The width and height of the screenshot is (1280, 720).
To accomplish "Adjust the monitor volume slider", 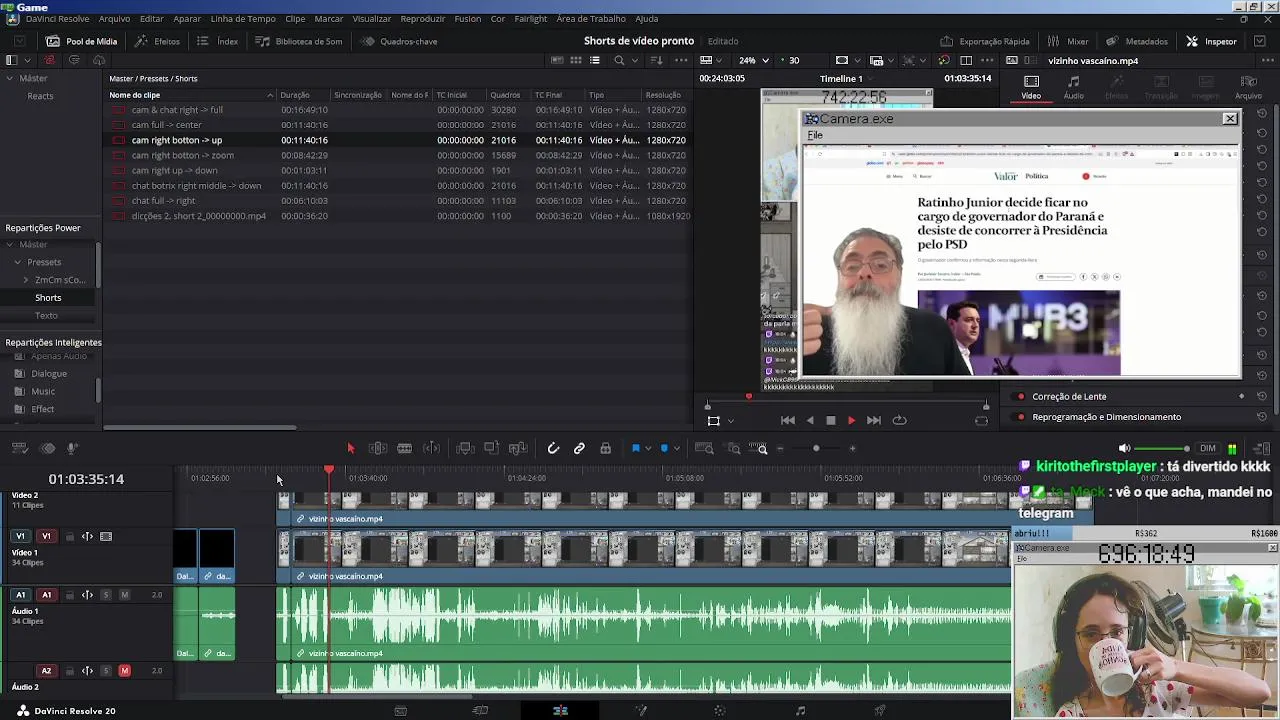I will (x=1163, y=449).
